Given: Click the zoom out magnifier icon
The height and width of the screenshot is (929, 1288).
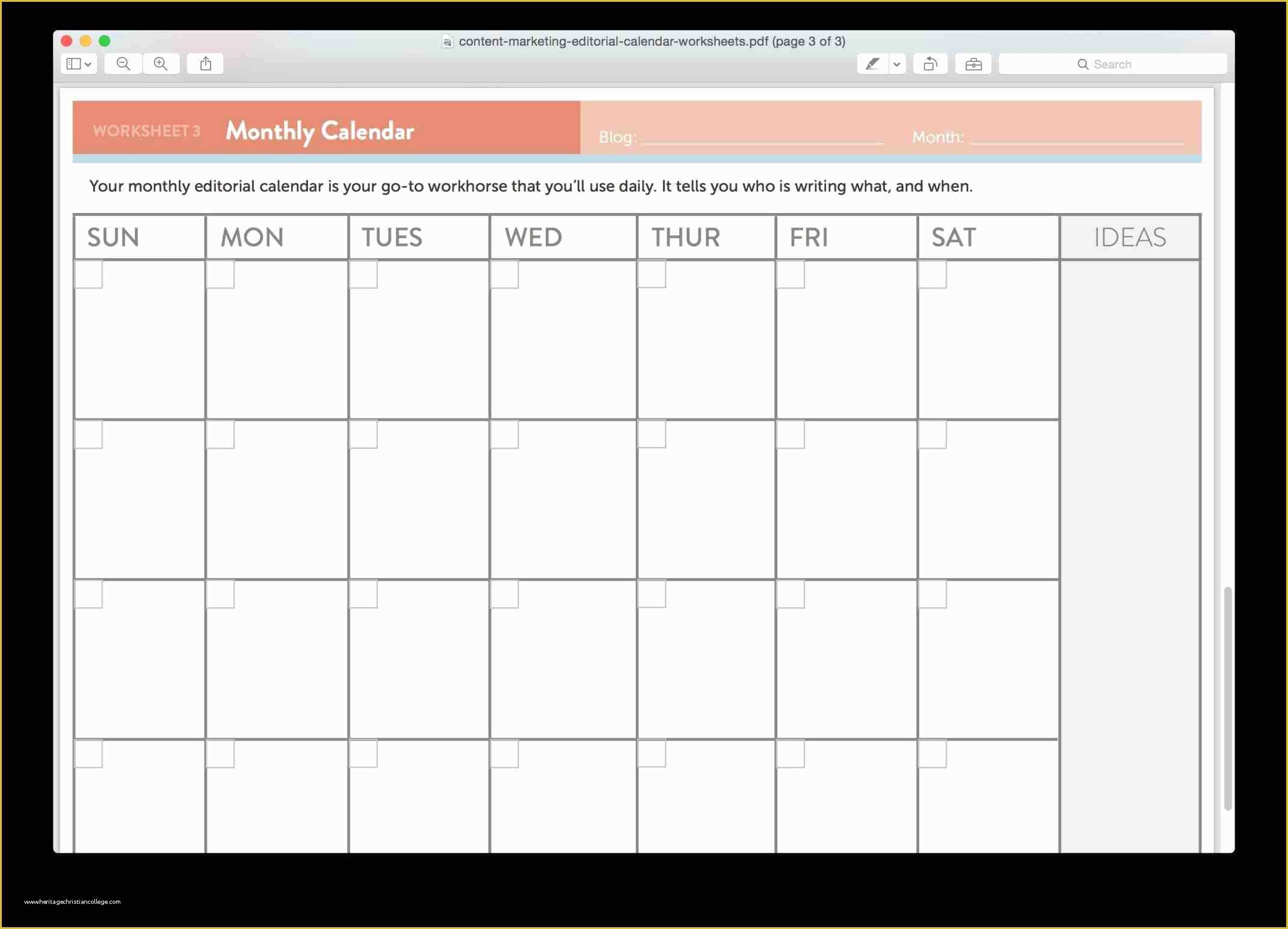Looking at the screenshot, I should tap(123, 64).
